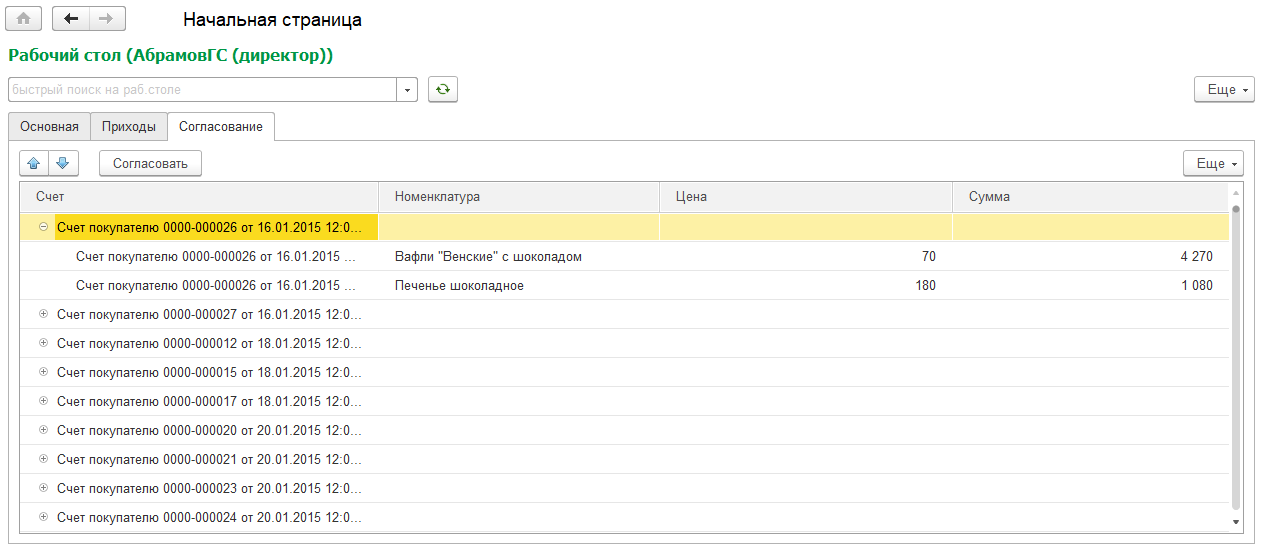Select the sum cell 4 270
This screenshot has width=1261, height=549.
(x=1090, y=257)
